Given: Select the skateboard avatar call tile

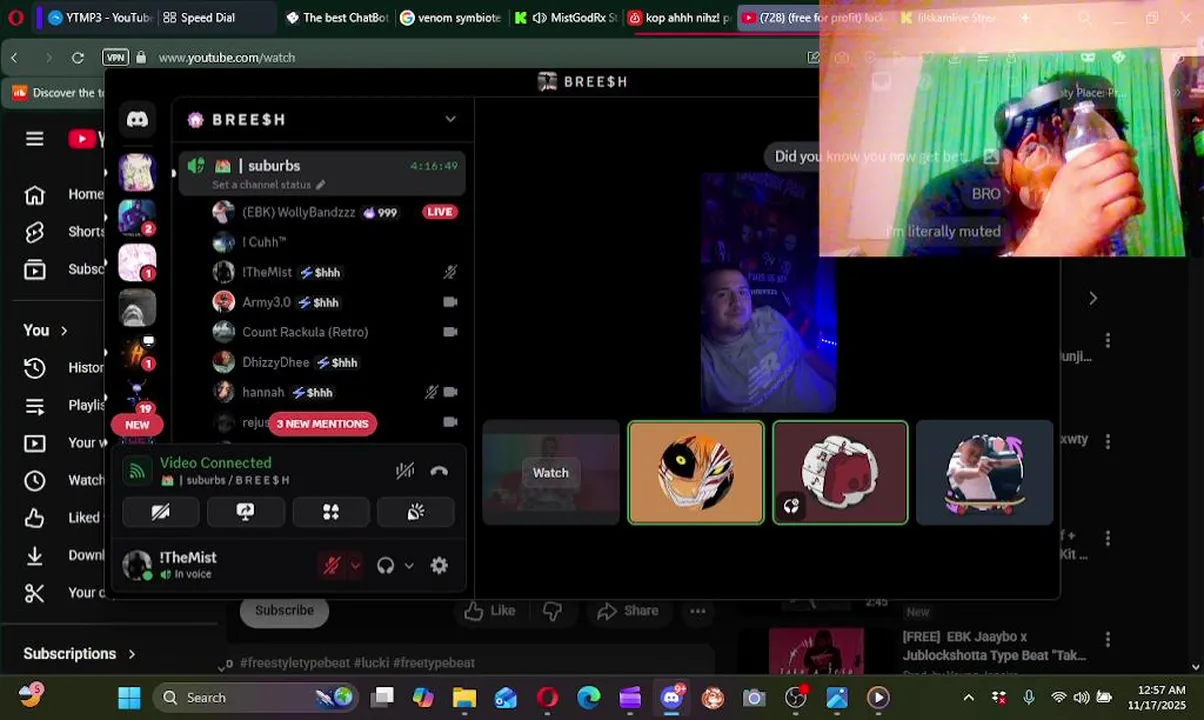Looking at the screenshot, I should coord(985,473).
